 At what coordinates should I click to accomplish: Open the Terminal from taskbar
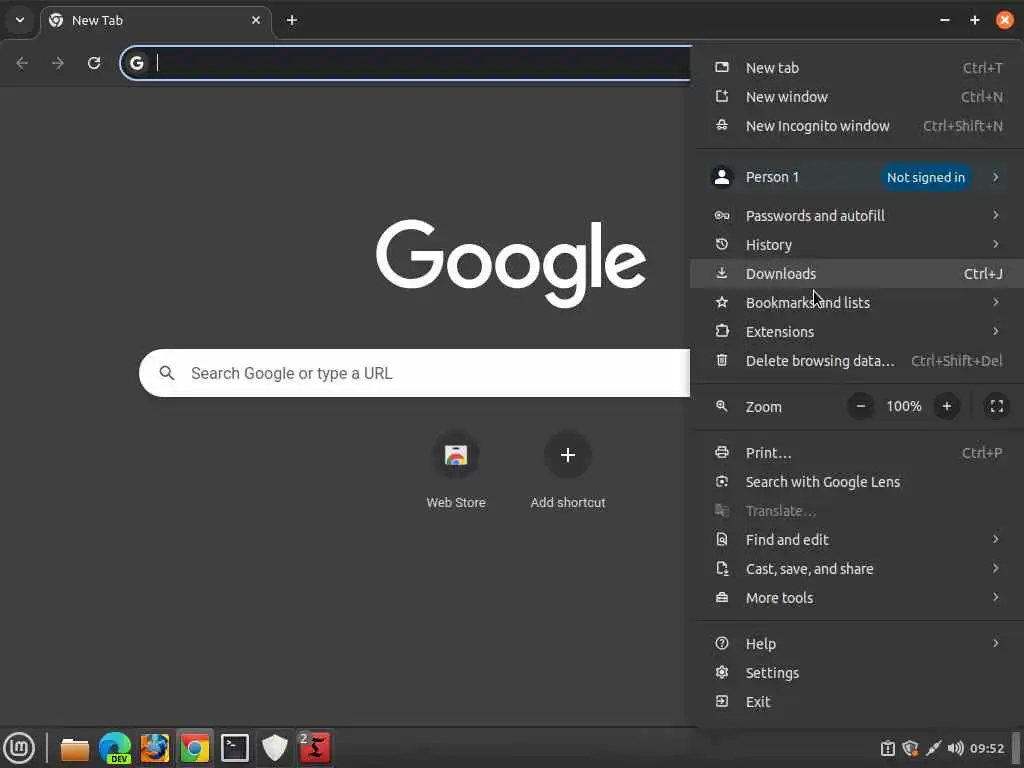point(234,748)
